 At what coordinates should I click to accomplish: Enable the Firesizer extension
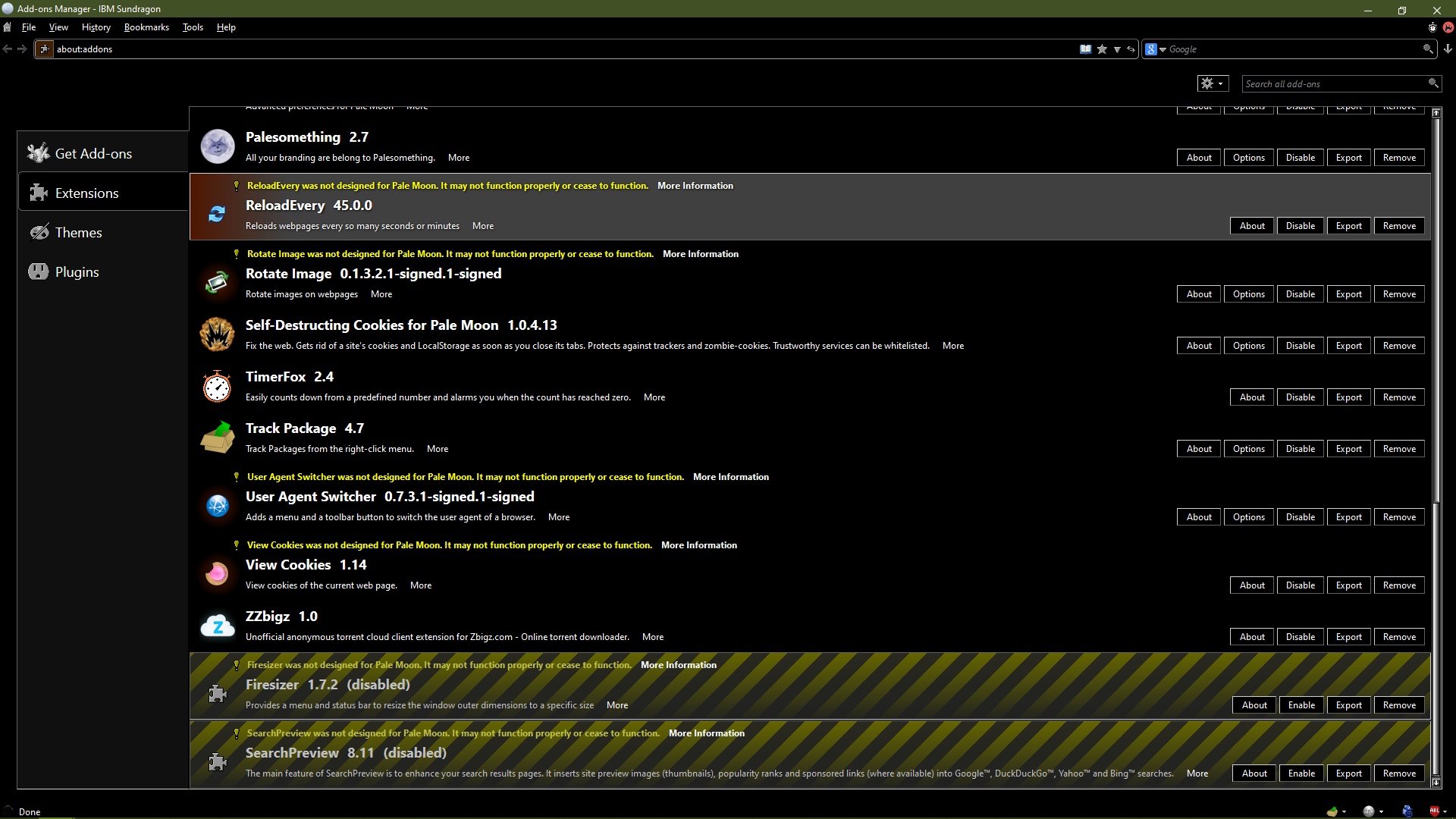pyautogui.click(x=1301, y=705)
